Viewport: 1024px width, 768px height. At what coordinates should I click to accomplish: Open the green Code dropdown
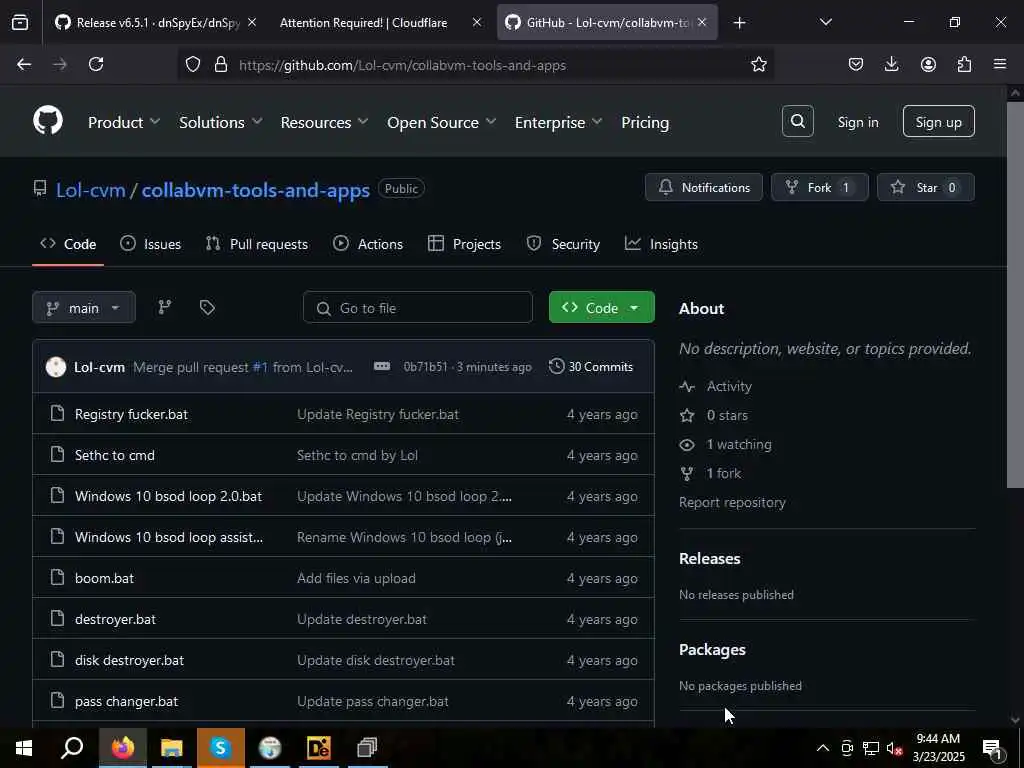pyautogui.click(x=601, y=308)
